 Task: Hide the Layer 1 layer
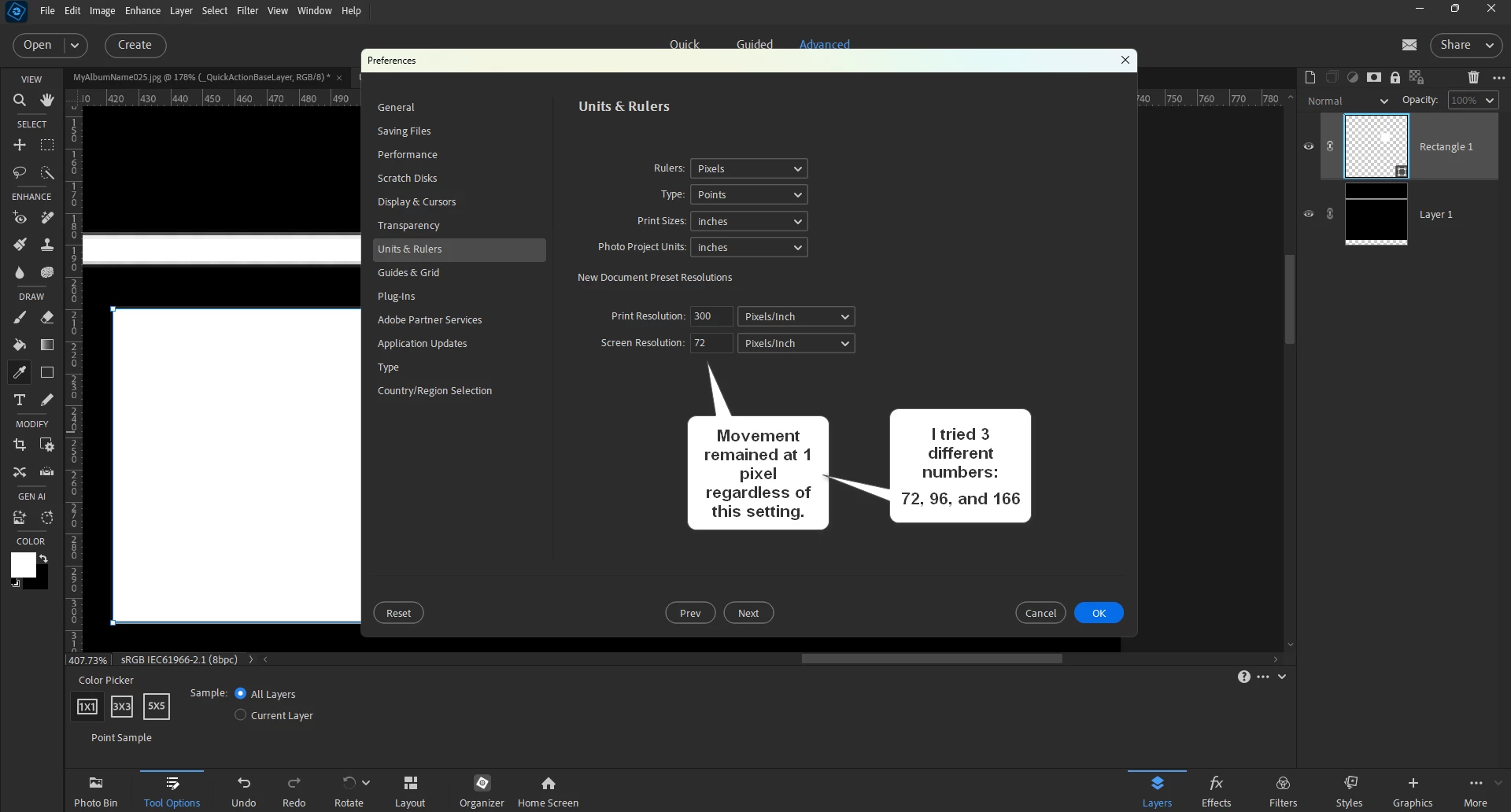(1309, 214)
